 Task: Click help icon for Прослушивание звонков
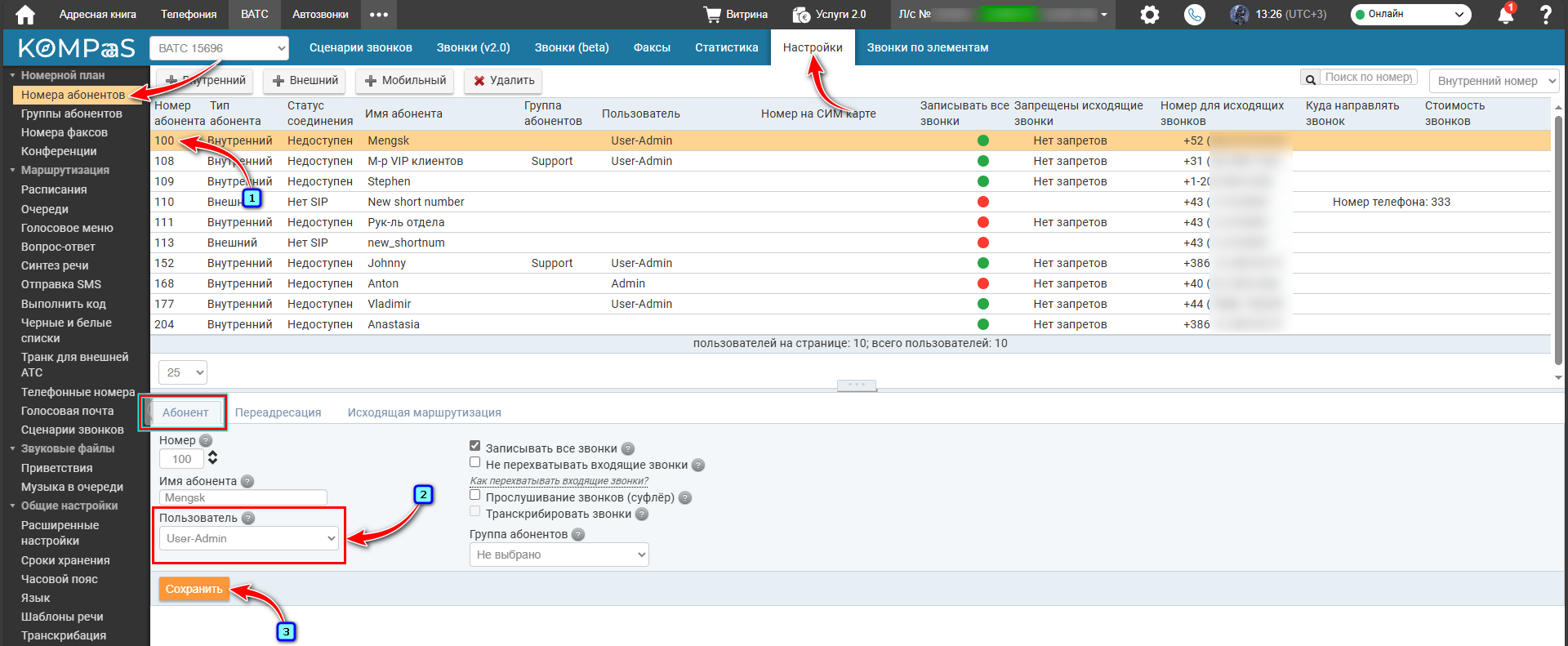click(x=685, y=497)
